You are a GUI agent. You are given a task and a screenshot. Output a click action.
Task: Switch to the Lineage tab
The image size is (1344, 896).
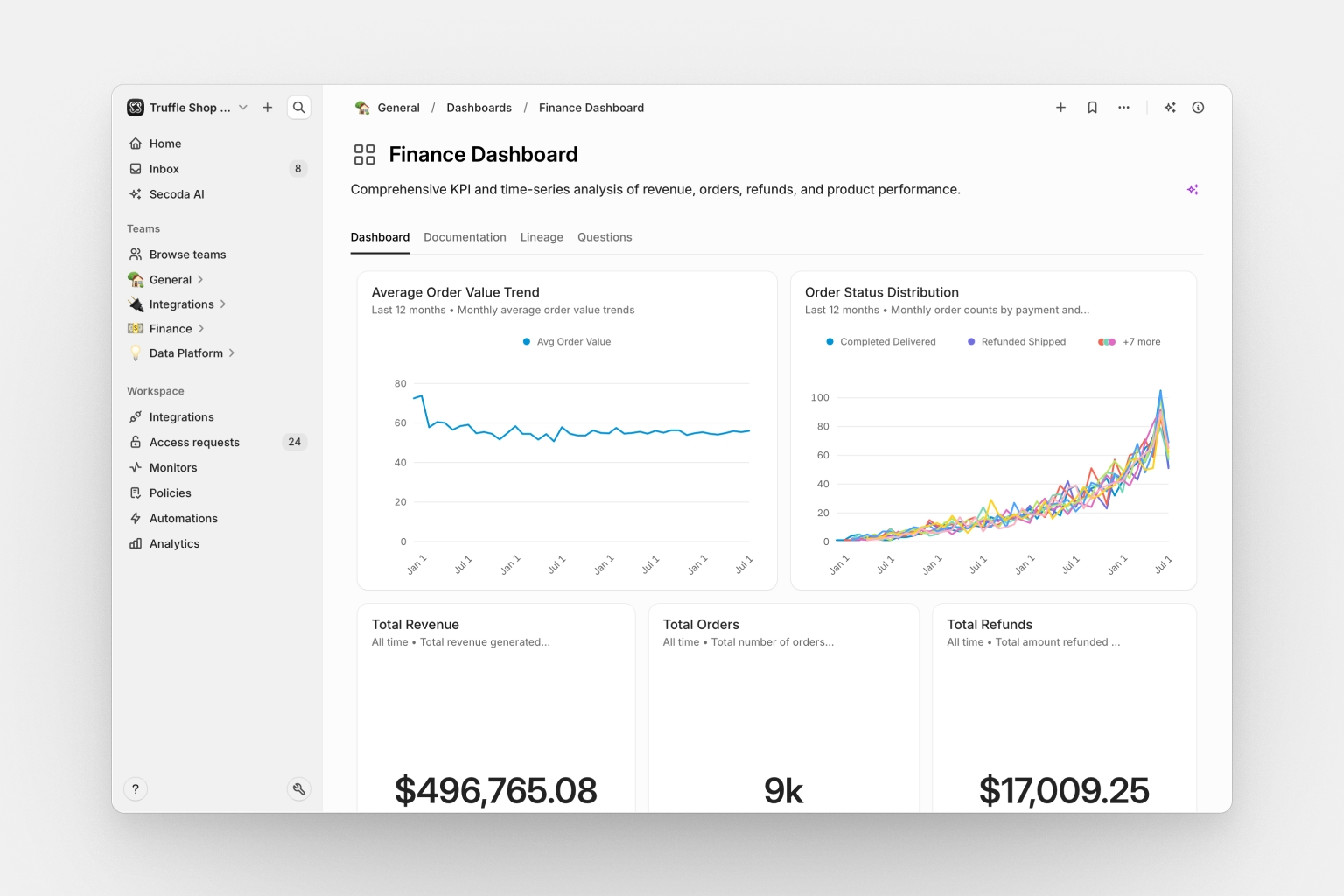click(x=542, y=237)
